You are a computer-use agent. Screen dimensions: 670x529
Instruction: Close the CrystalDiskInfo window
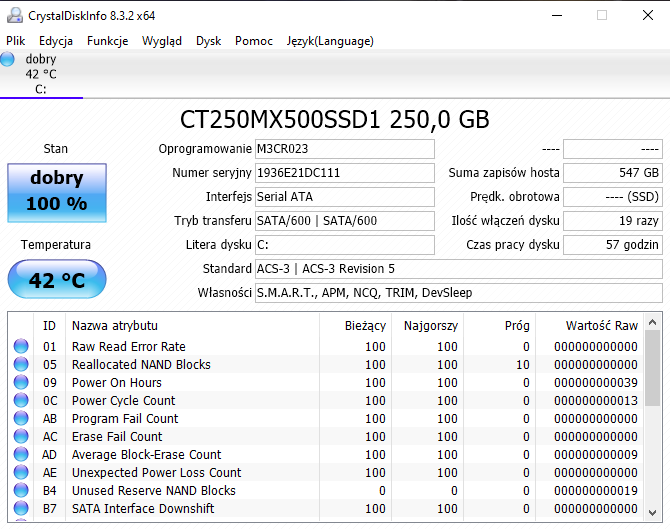[x=648, y=15]
